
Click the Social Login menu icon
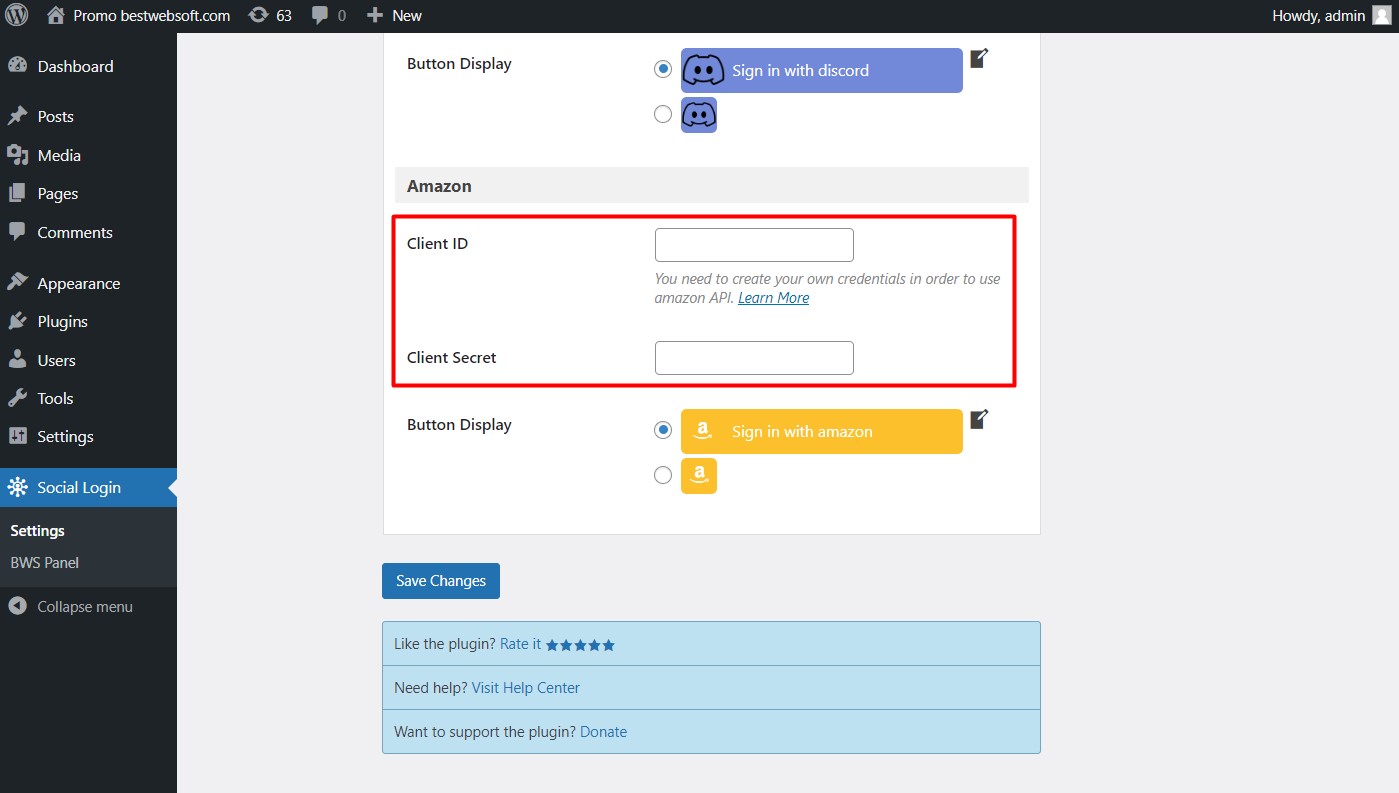[x=17, y=487]
